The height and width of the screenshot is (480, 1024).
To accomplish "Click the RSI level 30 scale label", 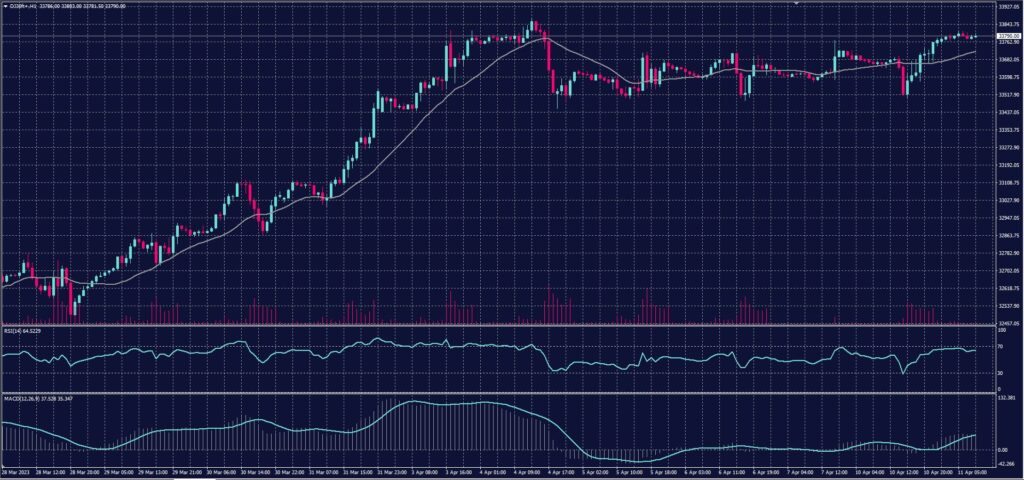I will tap(1000, 373).
